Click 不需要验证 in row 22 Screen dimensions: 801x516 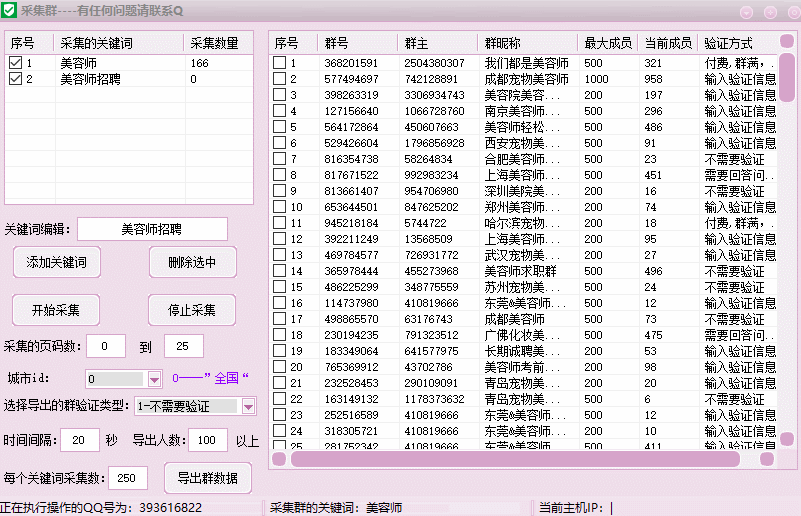(x=735, y=399)
